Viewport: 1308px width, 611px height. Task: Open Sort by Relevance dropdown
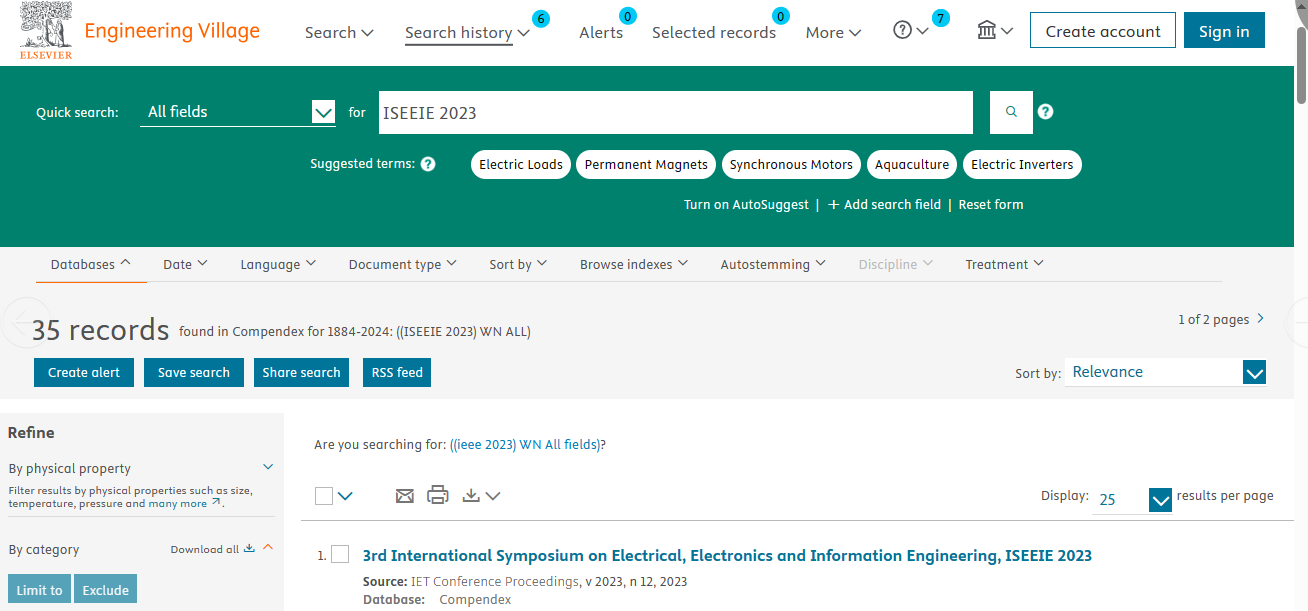tap(1166, 372)
